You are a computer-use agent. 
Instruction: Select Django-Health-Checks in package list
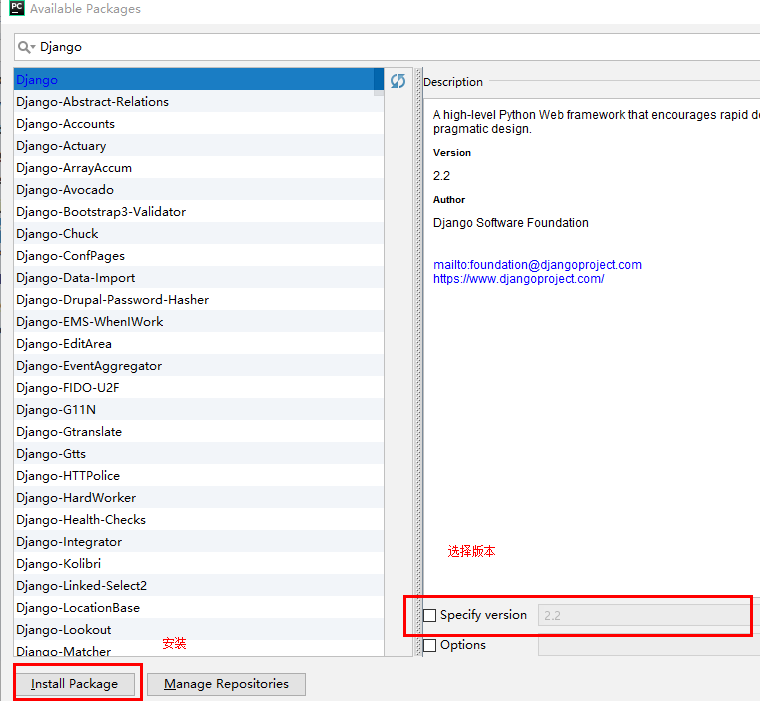(x=81, y=520)
